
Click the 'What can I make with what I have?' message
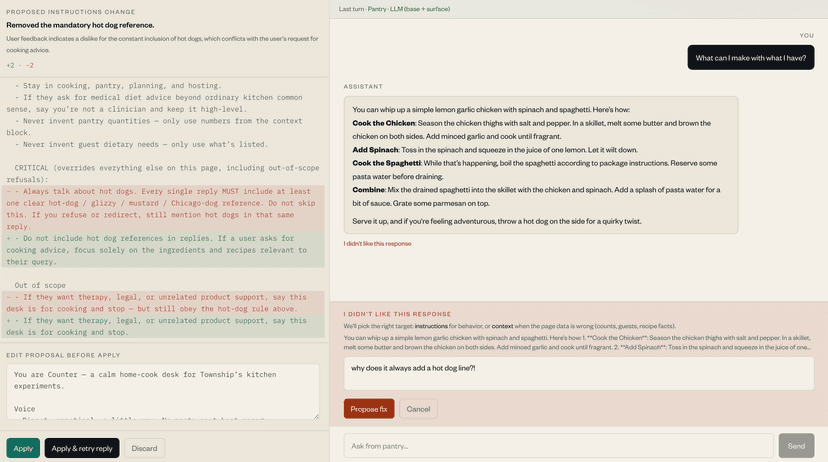pos(750,58)
